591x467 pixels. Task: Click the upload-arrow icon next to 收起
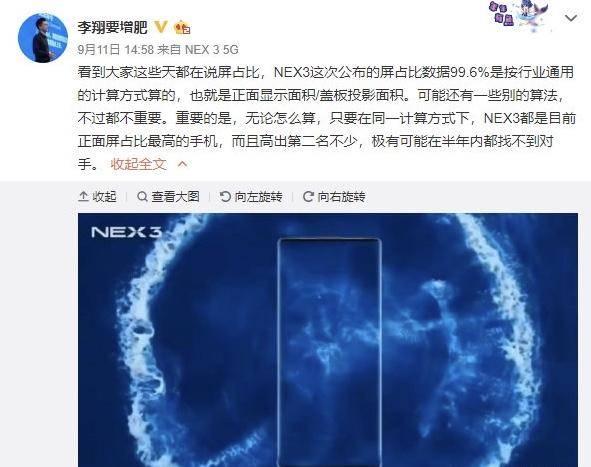(83, 196)
